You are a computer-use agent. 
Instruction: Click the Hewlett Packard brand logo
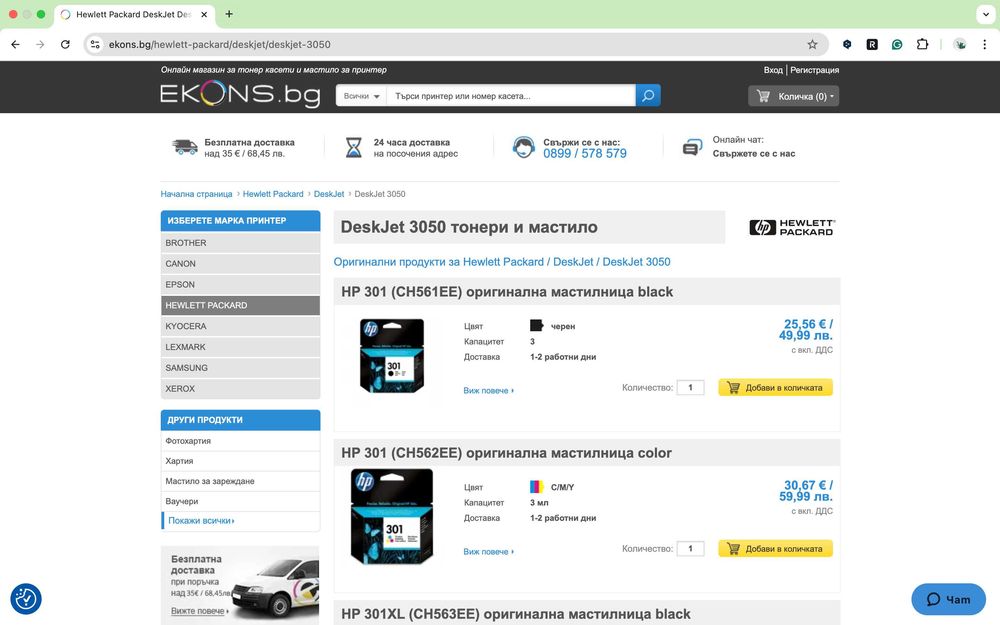point(791,228)
